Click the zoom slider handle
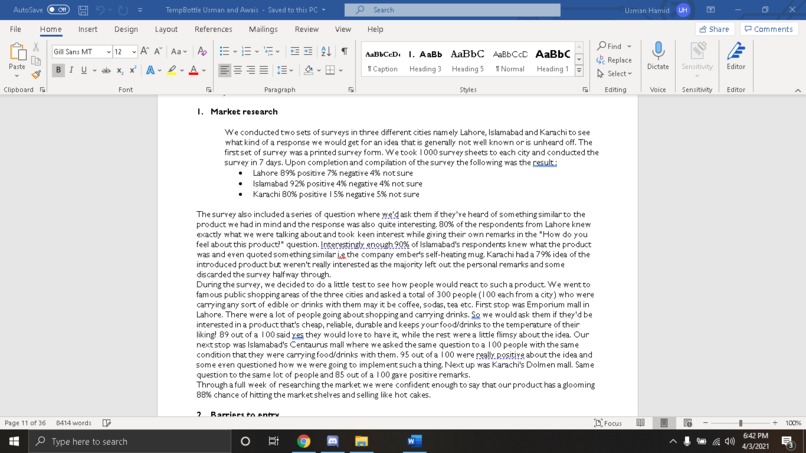806x453 pixels. (x=740, y=423)
